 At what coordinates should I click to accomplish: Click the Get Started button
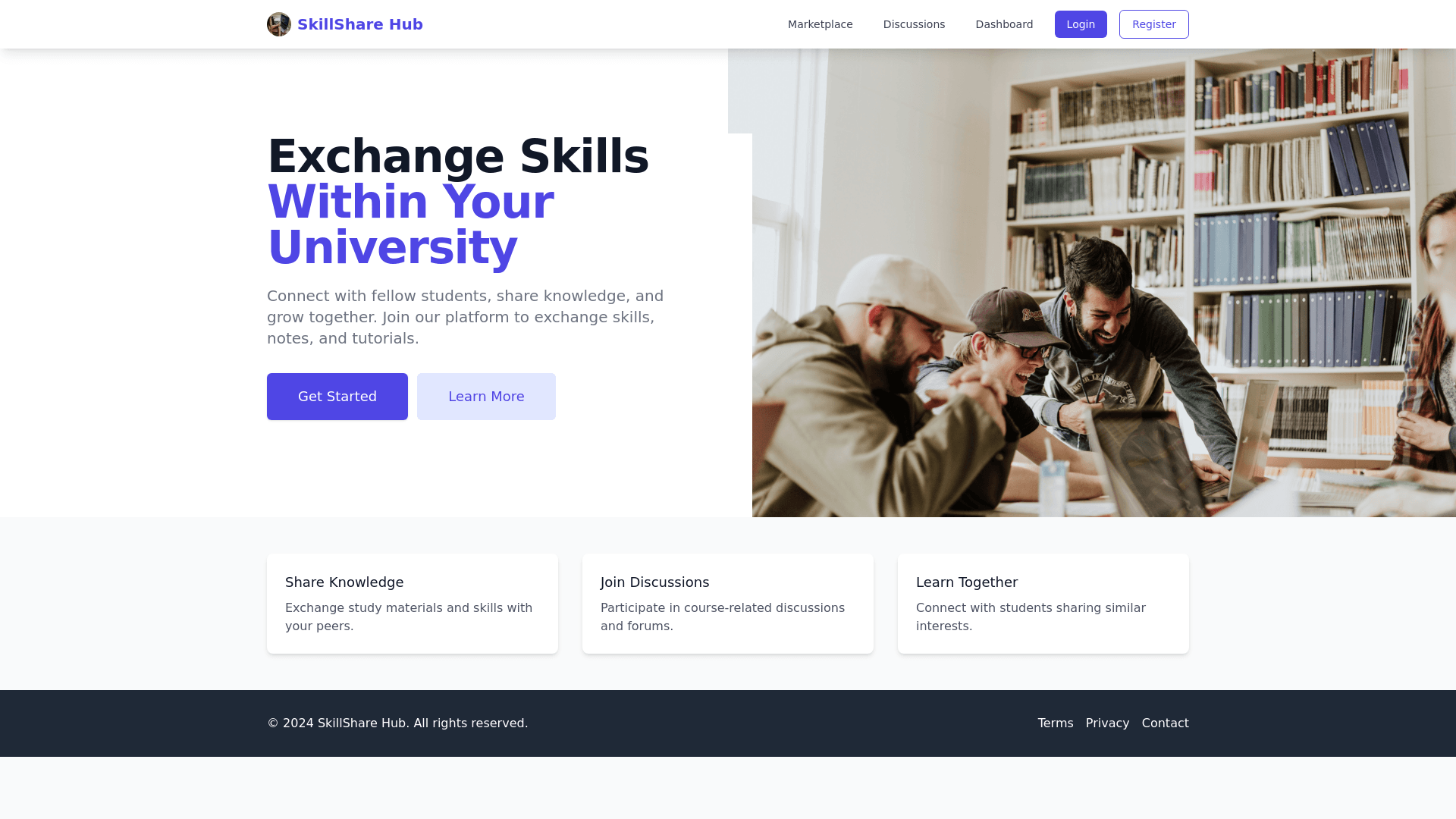(337, 397)
